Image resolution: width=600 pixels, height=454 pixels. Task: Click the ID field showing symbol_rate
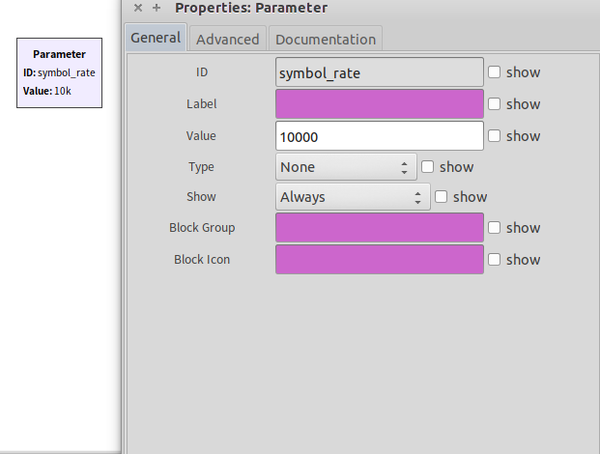click(380, 73)
